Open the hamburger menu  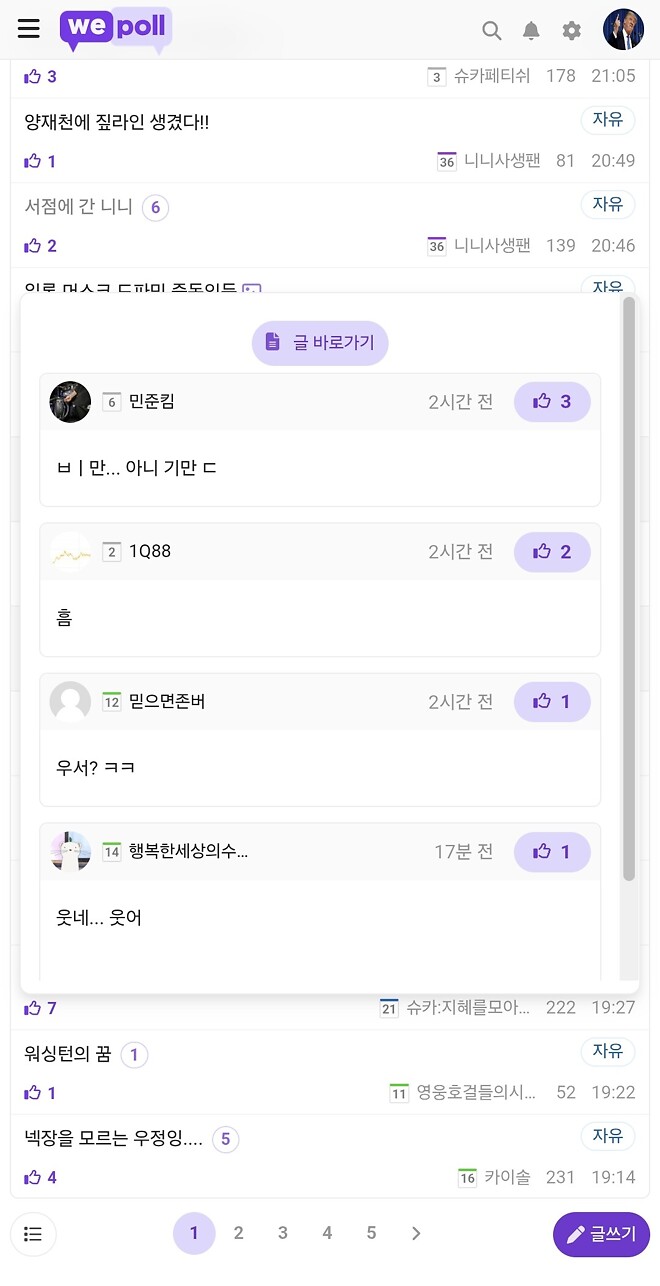28,29
